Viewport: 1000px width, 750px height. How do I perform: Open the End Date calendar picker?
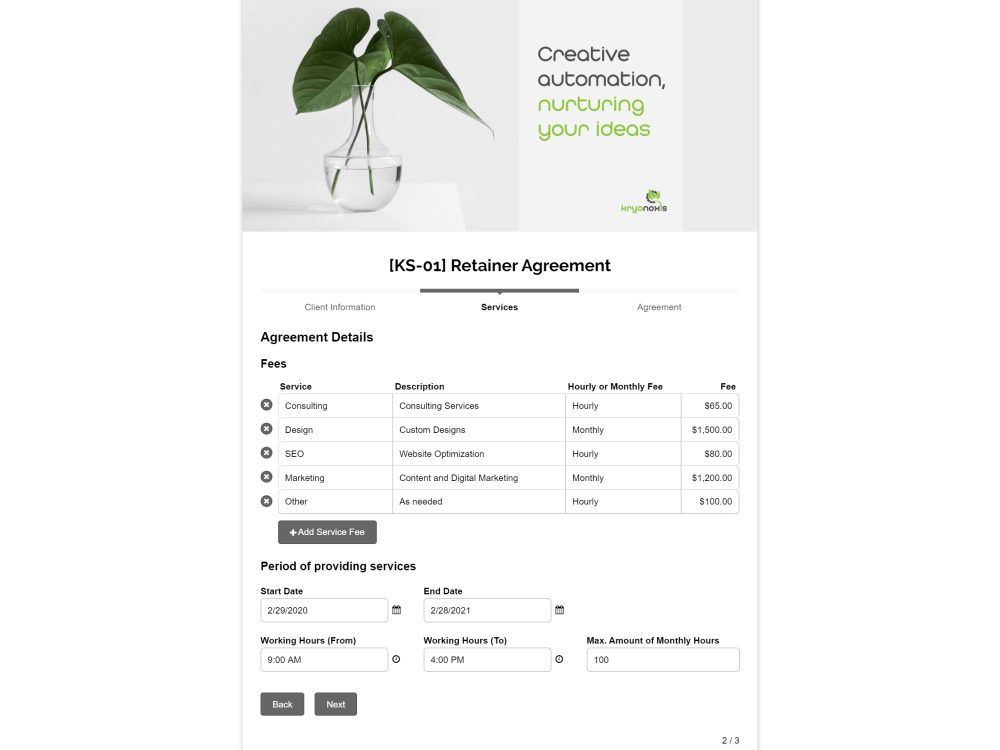(559, 610)
